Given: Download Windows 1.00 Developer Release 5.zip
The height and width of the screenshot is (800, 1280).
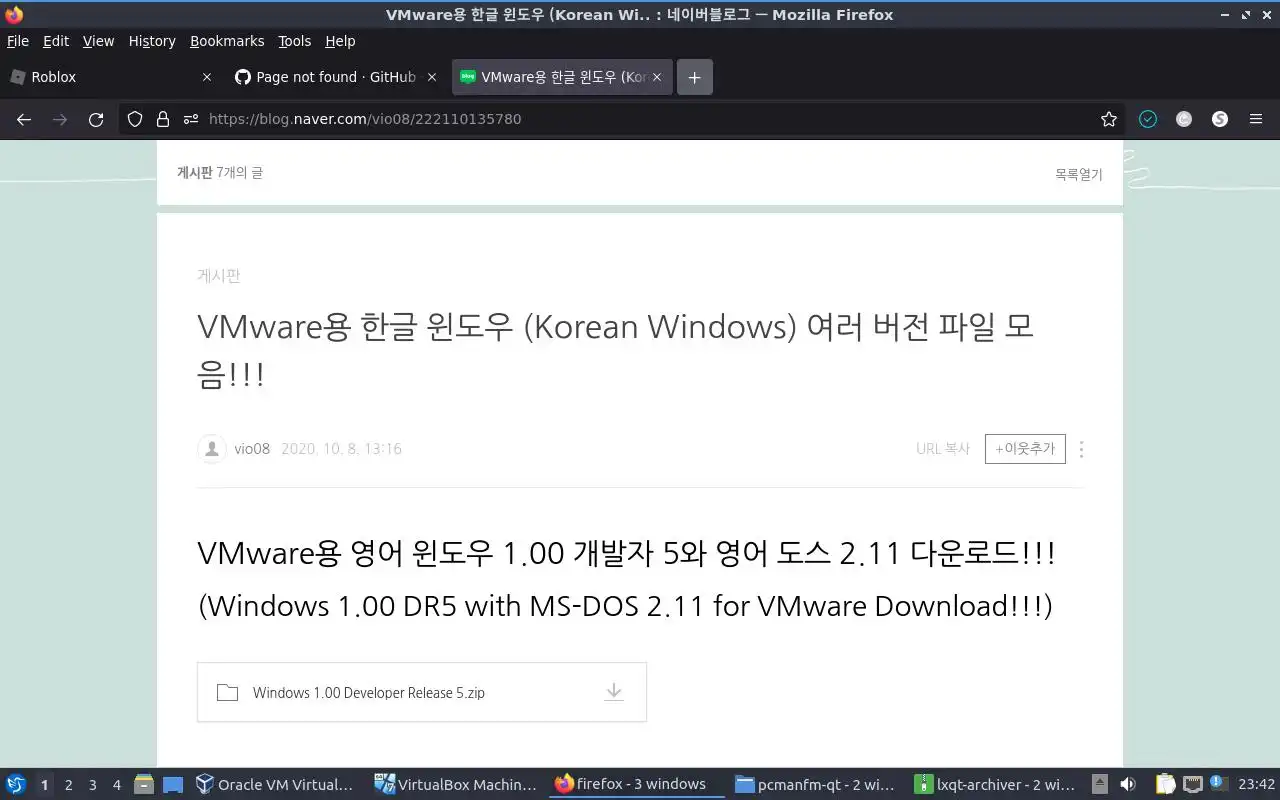Looking at the screenshot, I should tap(614, 692).
